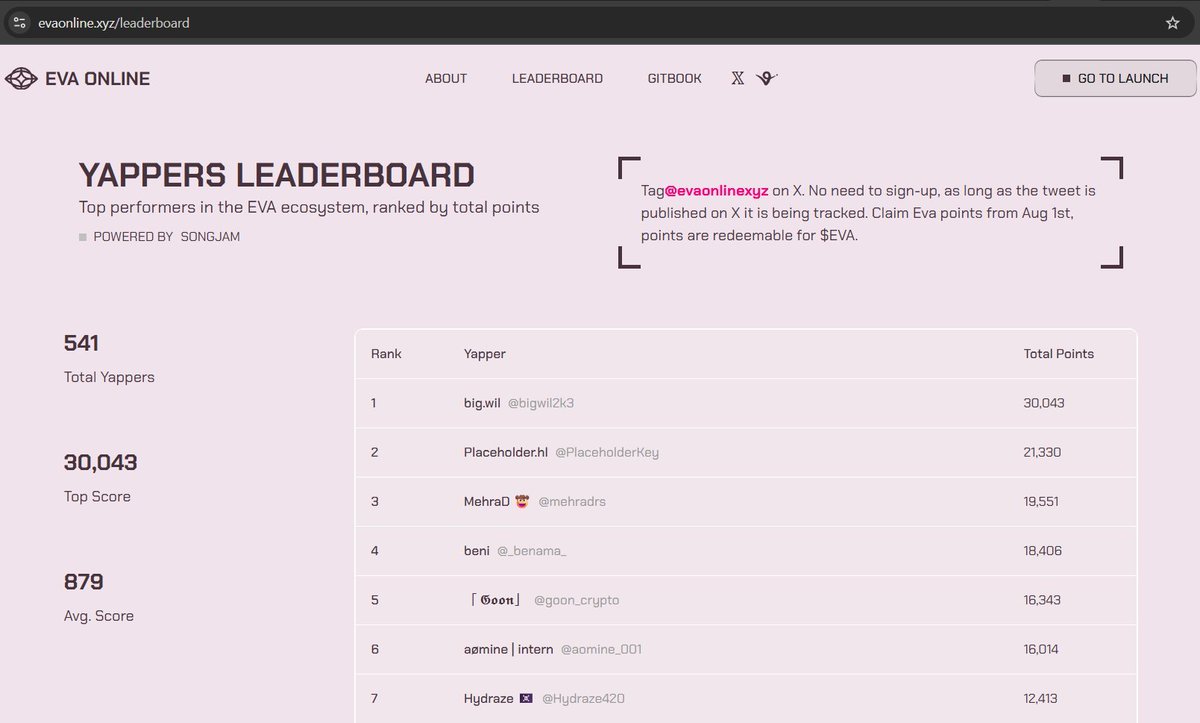Open the LEADERBOARD navigation item
Viewport: 1200px width, 723px height.
[x=557, y=78]
